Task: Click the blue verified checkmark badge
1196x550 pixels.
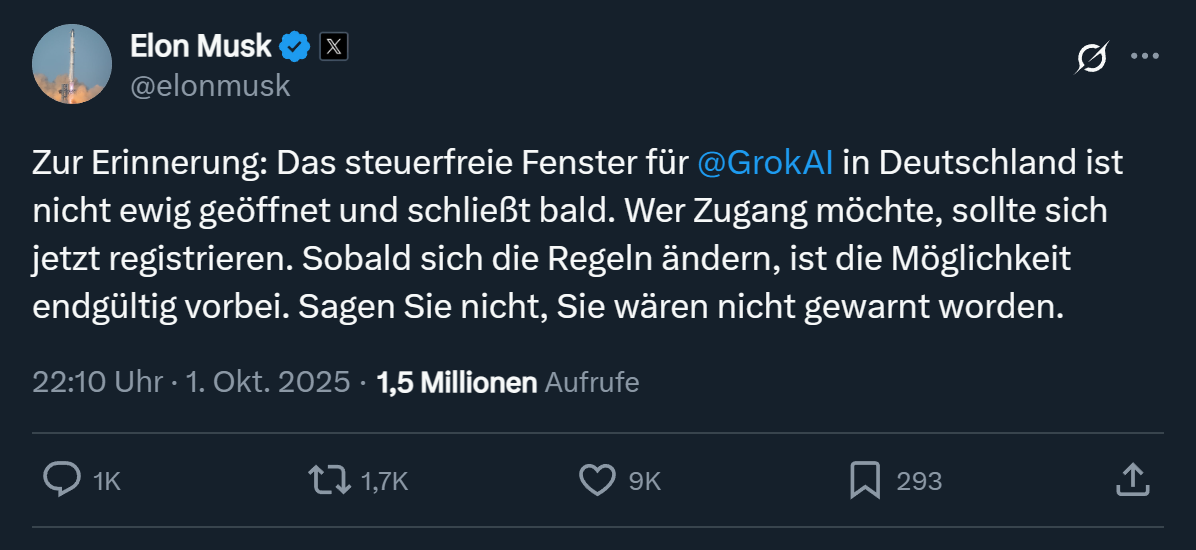Action: 295,46
